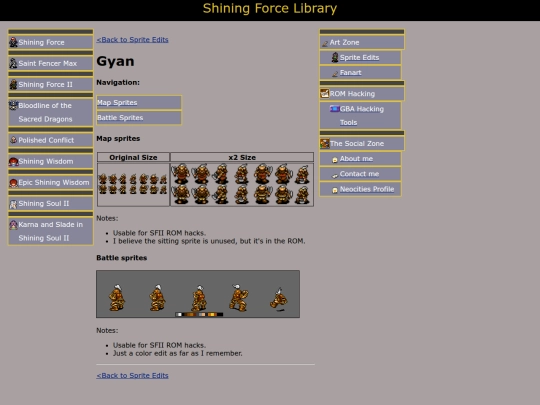Click the Epic Shining Wisdom icon
The height and width of the screenshot is (405, 540).
click(x=13, y=183)
